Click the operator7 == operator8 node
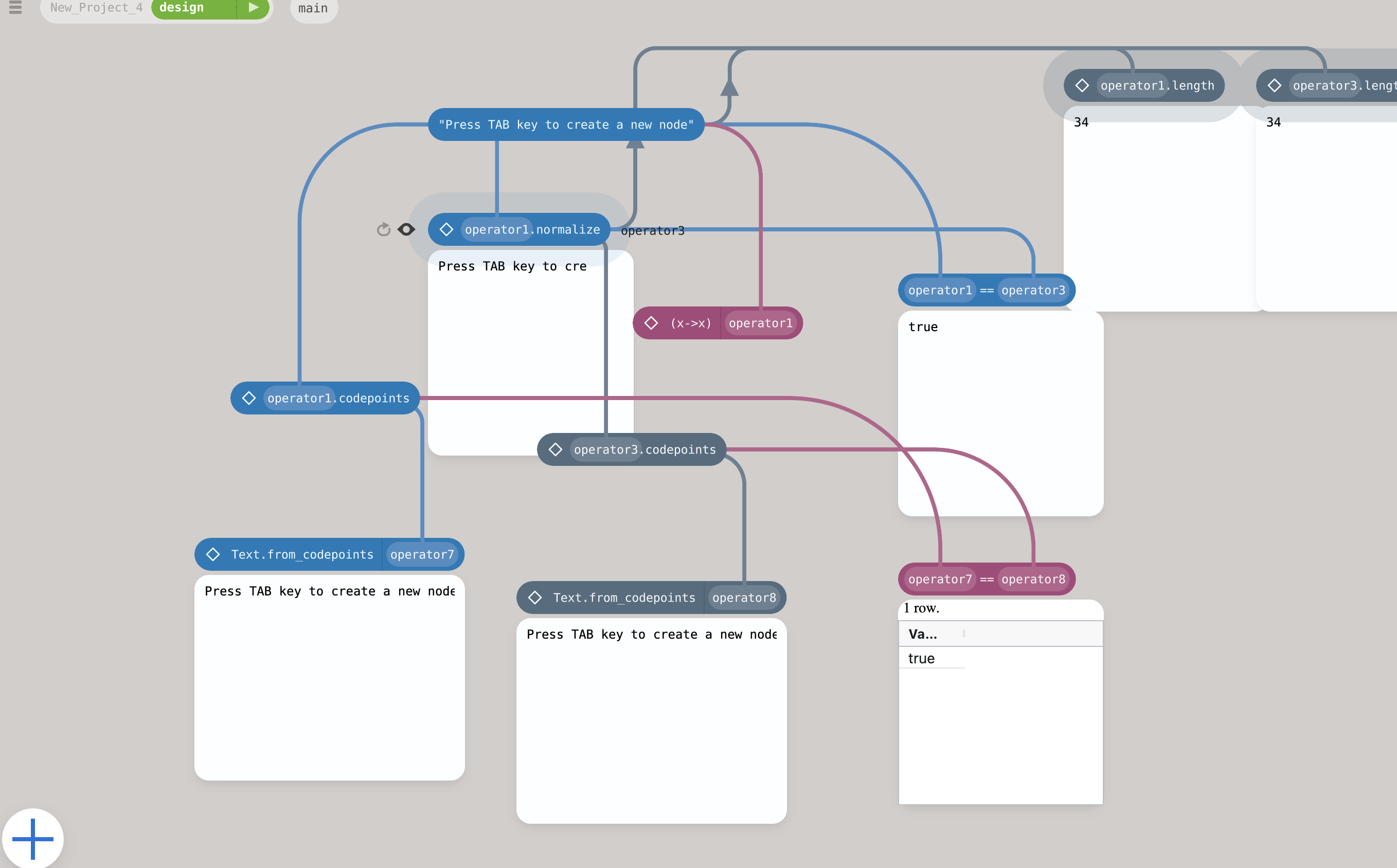 pos(987,578)
